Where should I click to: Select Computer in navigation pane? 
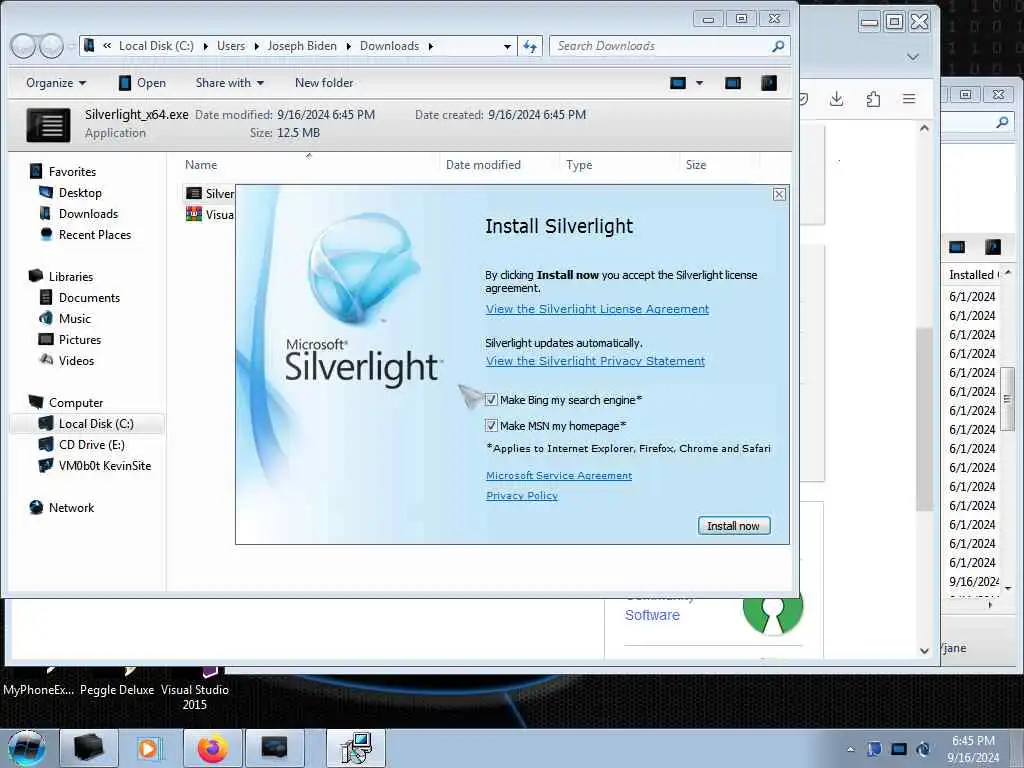click(76, 403)
